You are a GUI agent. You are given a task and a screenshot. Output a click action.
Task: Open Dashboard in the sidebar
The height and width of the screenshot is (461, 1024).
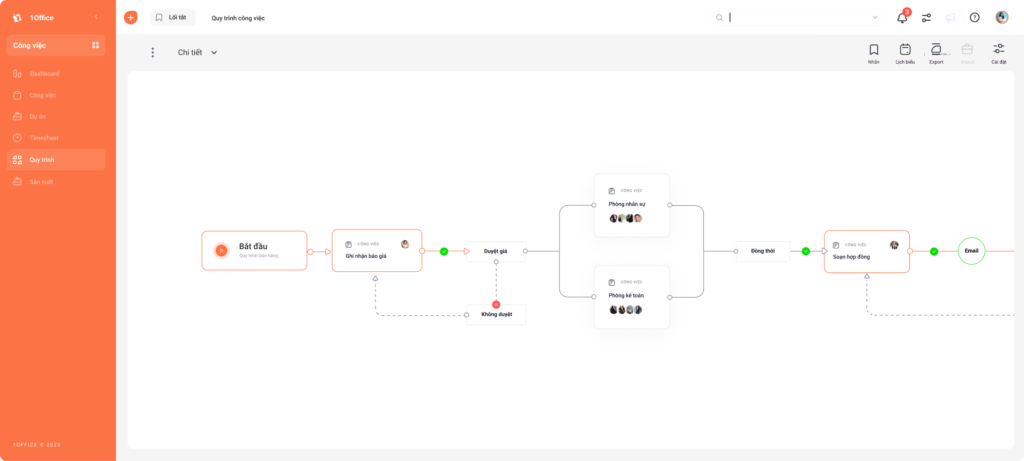(x=44, y=74)
